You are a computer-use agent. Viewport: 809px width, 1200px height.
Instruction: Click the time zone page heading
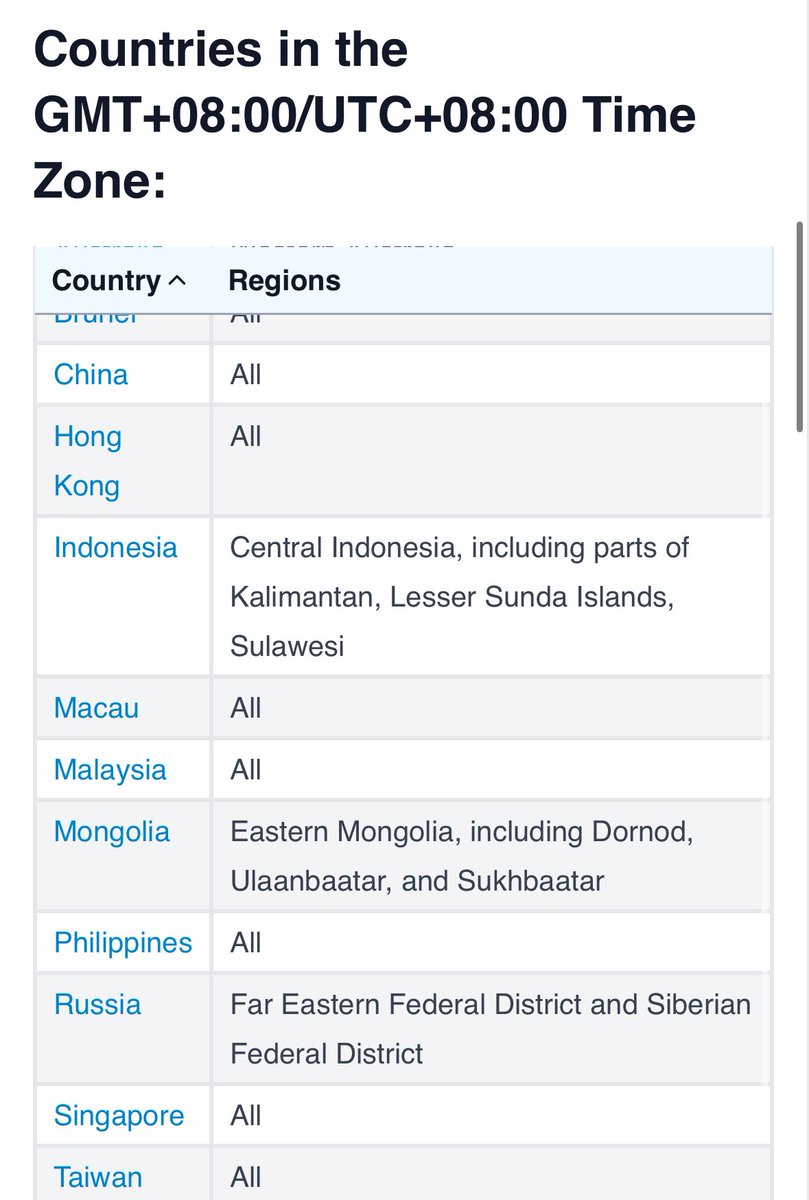click(365, 115)
